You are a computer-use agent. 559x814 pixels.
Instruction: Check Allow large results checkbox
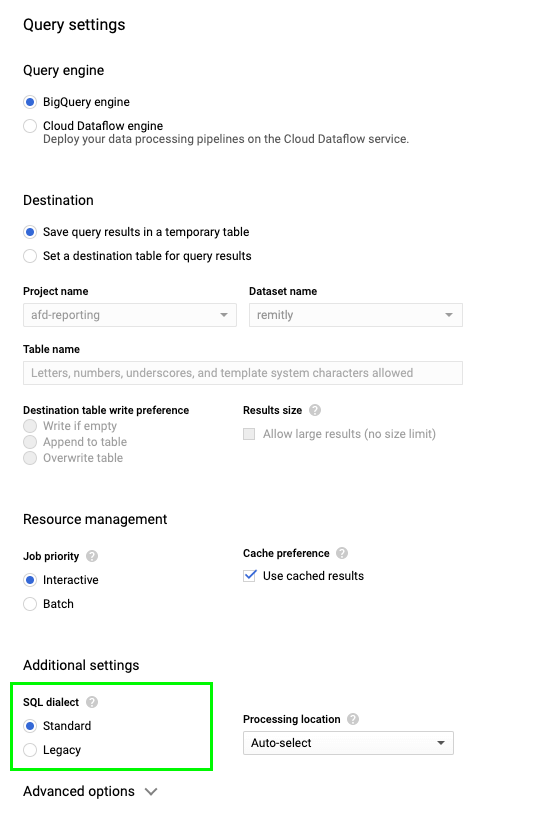249,434
